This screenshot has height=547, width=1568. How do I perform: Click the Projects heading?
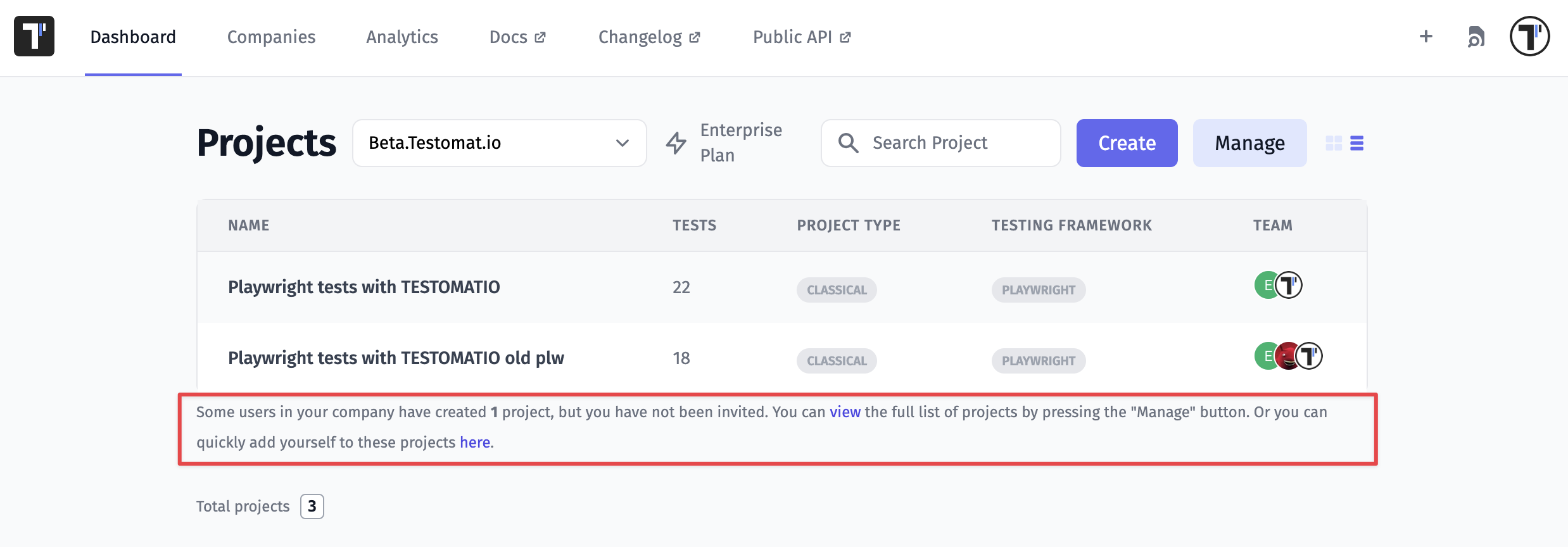tap(267, 143)
